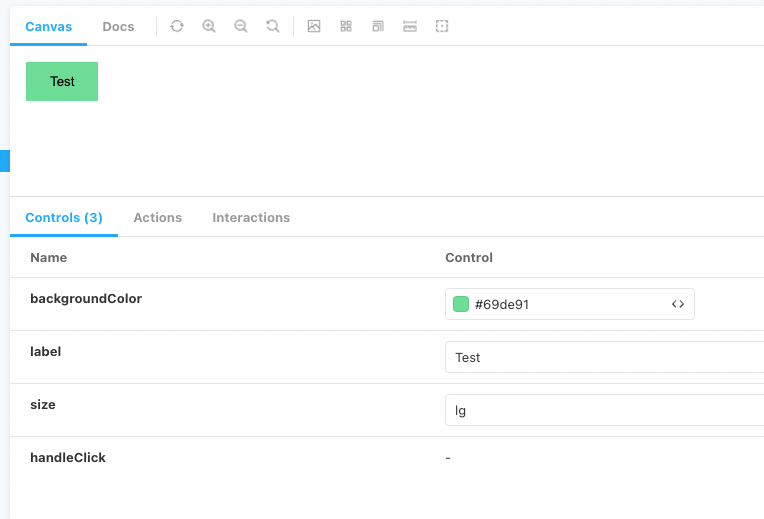Click the size row name
The image size is (764, 519).
click(43, 405)
